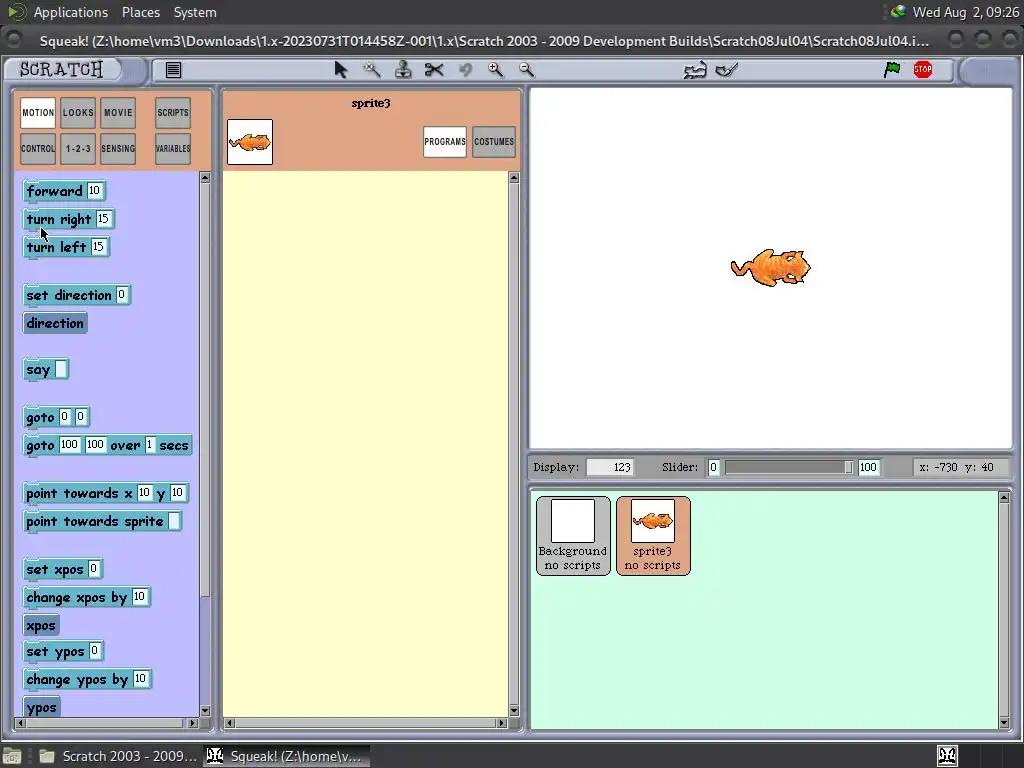Image resolution: width=1024 pixels, height=768 pixels.
Task: Select the zoom-out shrink tool
Action: (x=526, y=70)
